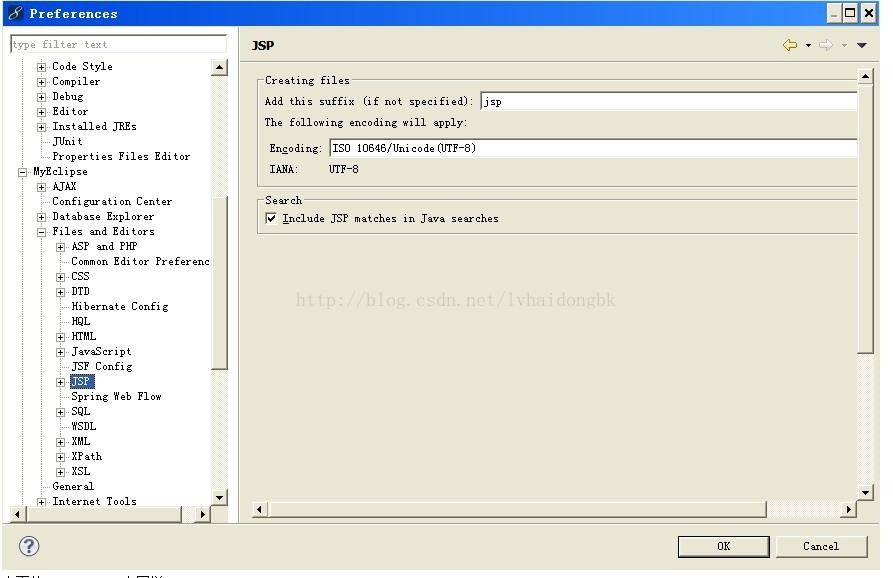The image size is (893, 578).
Task: Click the JSP page horizontal scrollbar thumb
Action: pos(517,509)
